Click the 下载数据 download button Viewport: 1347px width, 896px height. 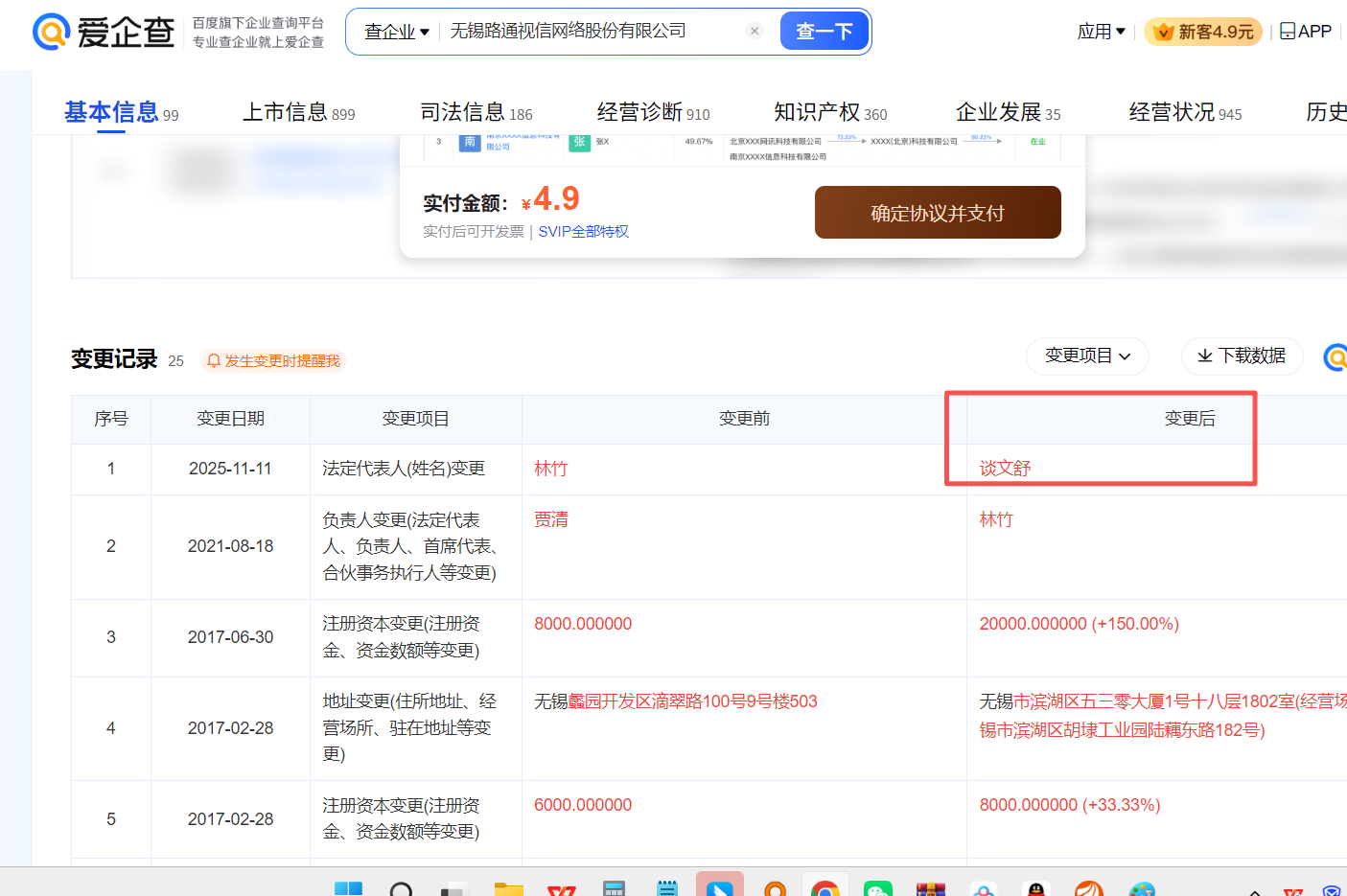pyautogui.click(x=1242, y=356)
